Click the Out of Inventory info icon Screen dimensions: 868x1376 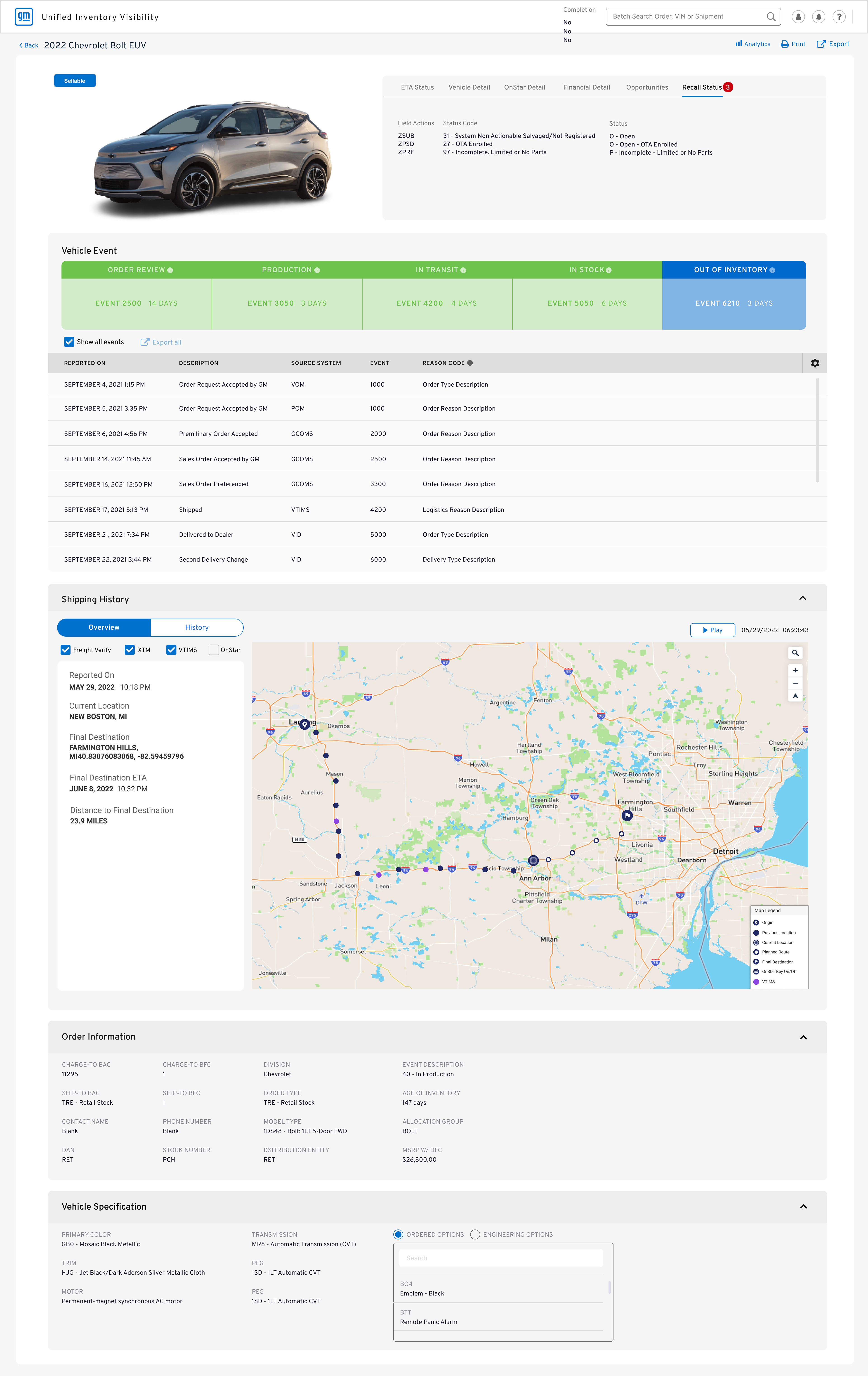tap(772, 270)
